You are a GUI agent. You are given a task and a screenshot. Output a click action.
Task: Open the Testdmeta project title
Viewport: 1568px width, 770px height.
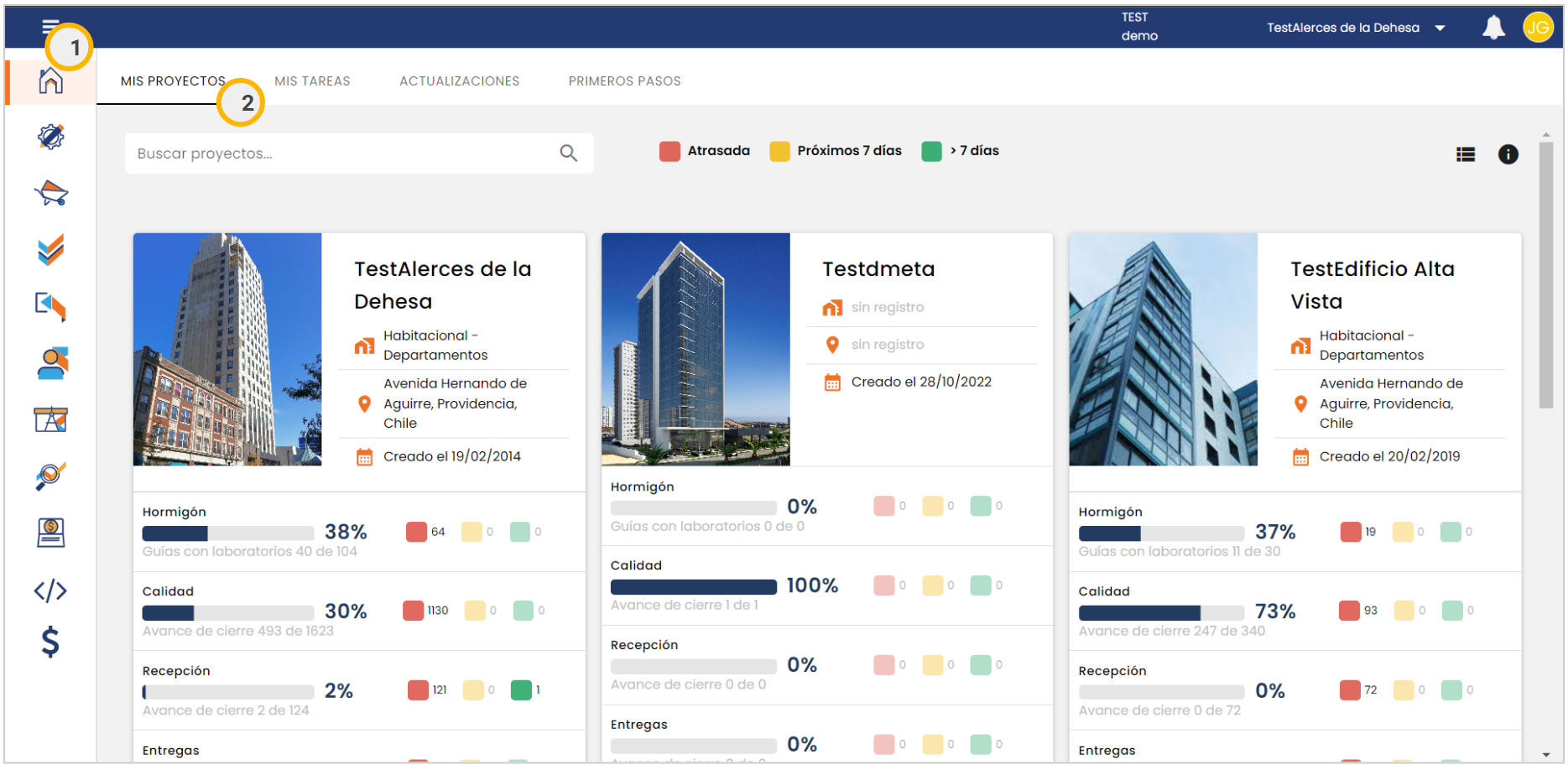coord(878,269)
